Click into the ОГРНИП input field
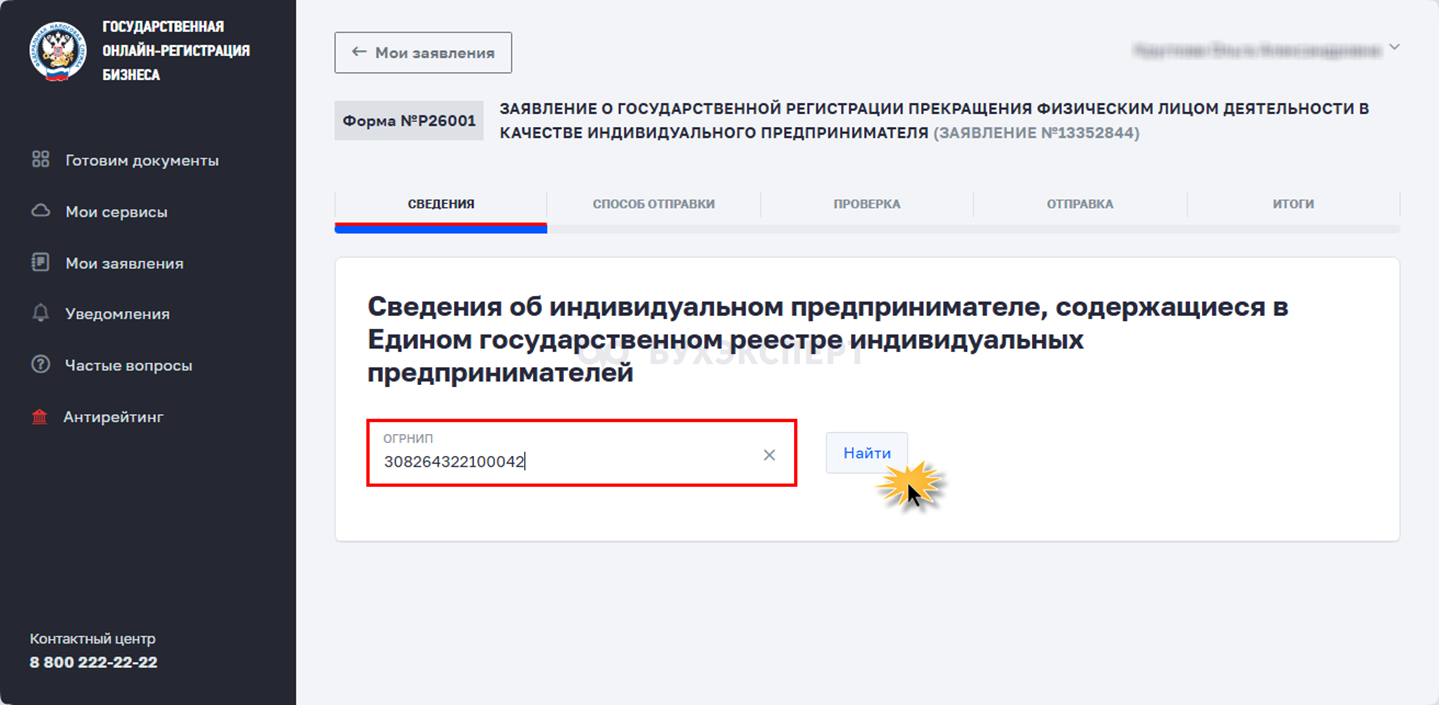Viewport: 1439px width, 705px height. 560,462
